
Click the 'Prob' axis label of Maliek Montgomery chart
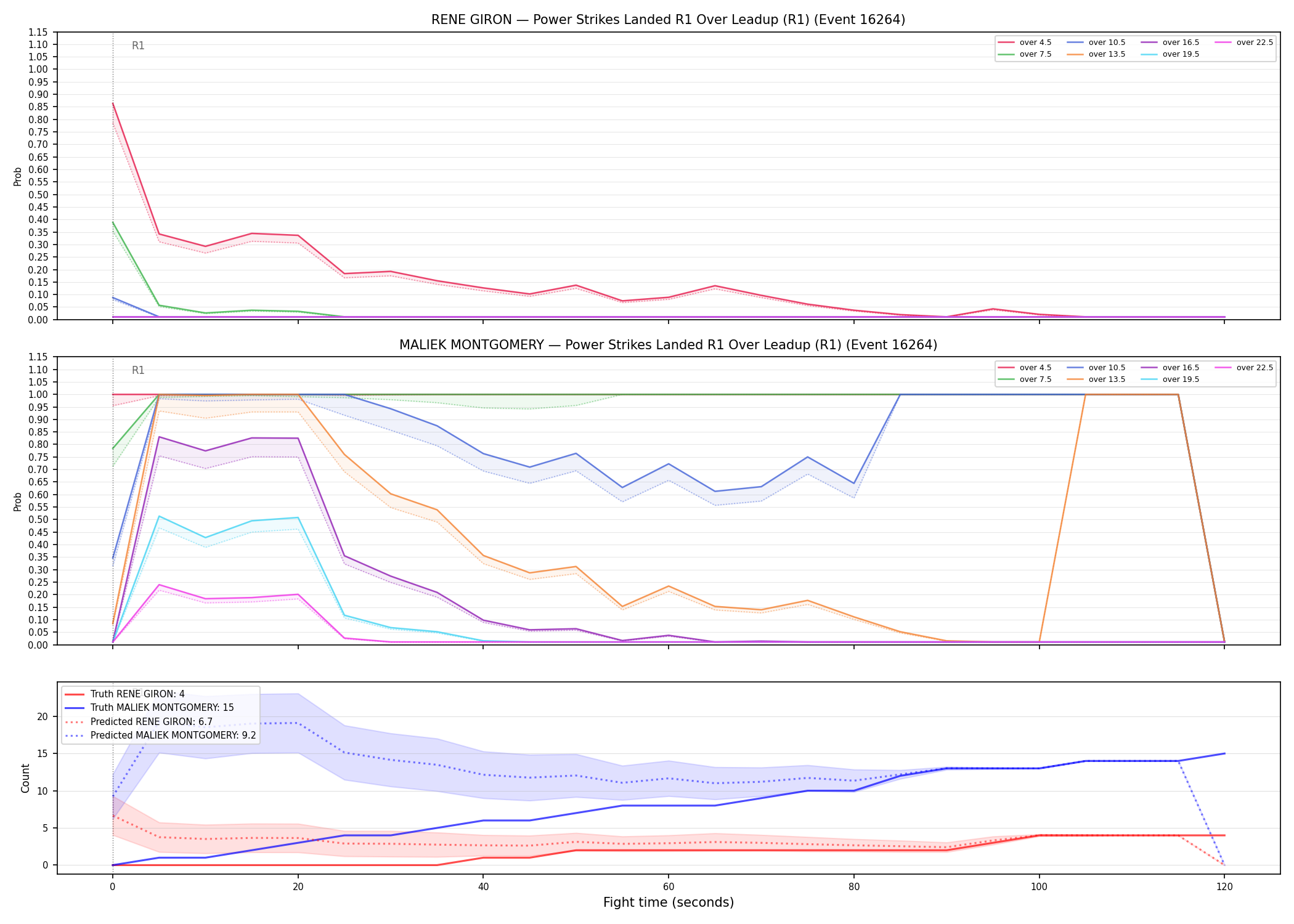pos(18,501)
